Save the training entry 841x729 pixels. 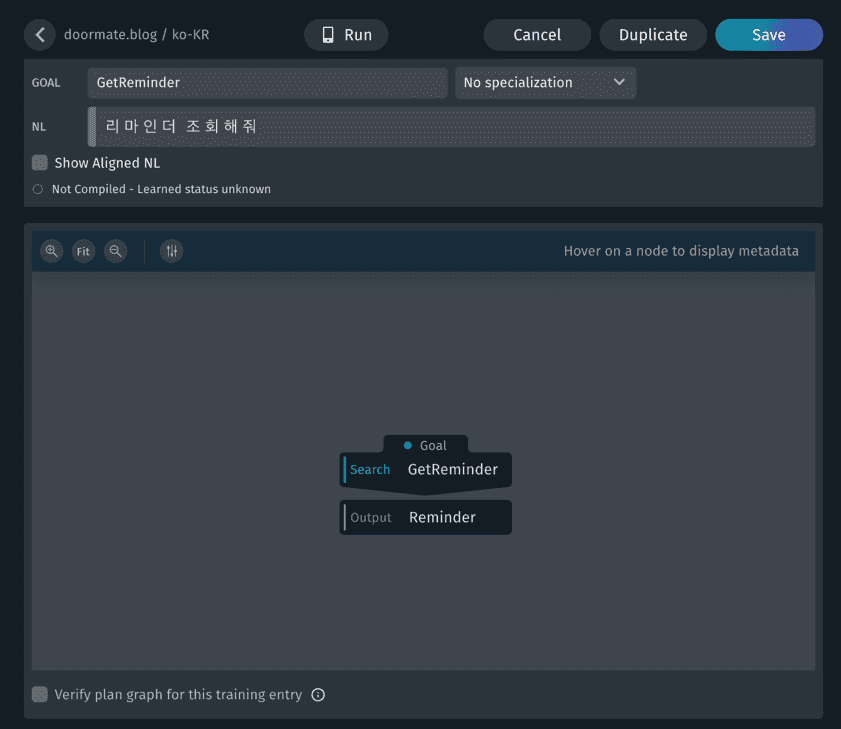click(x=768, y=35)
